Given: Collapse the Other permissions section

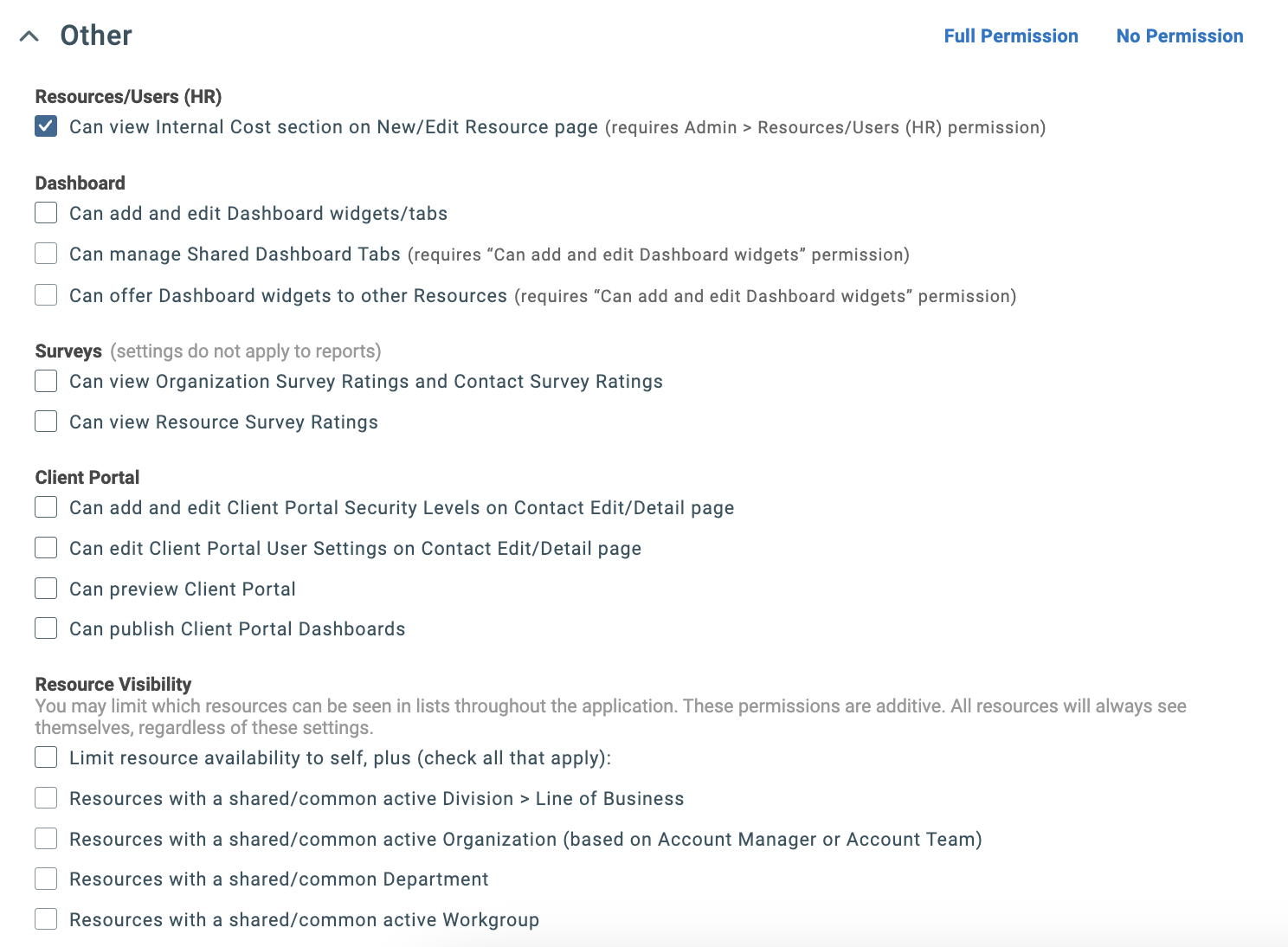Looking at the screenshot, I should pyautogui.click(x=29, y=35).
